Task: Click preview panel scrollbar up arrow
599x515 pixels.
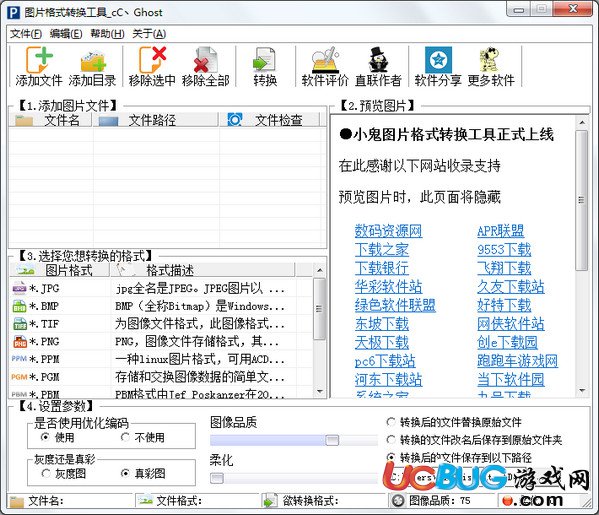Action: coord(582,123)
